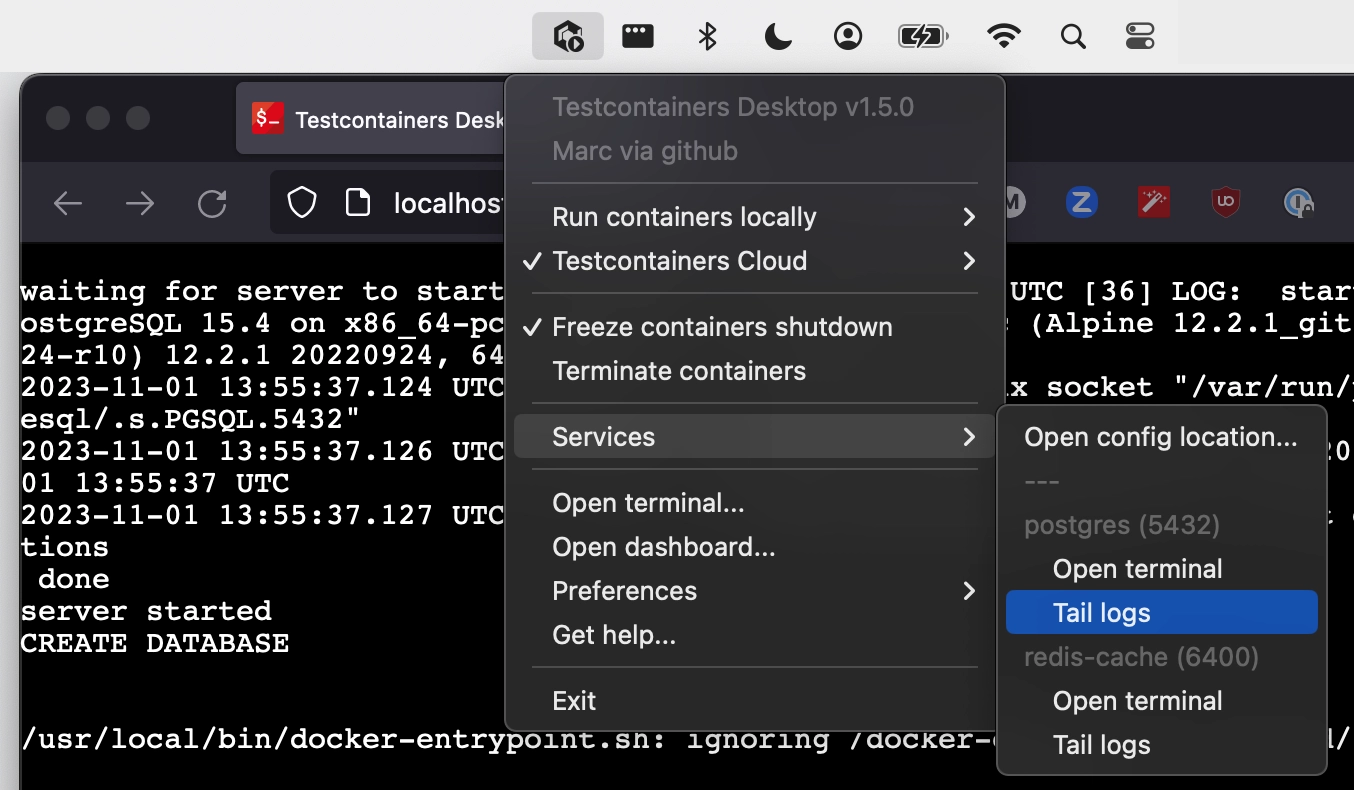Click the Control Center switches icon
1354x790 pixels.
(x=1139, y=36)
